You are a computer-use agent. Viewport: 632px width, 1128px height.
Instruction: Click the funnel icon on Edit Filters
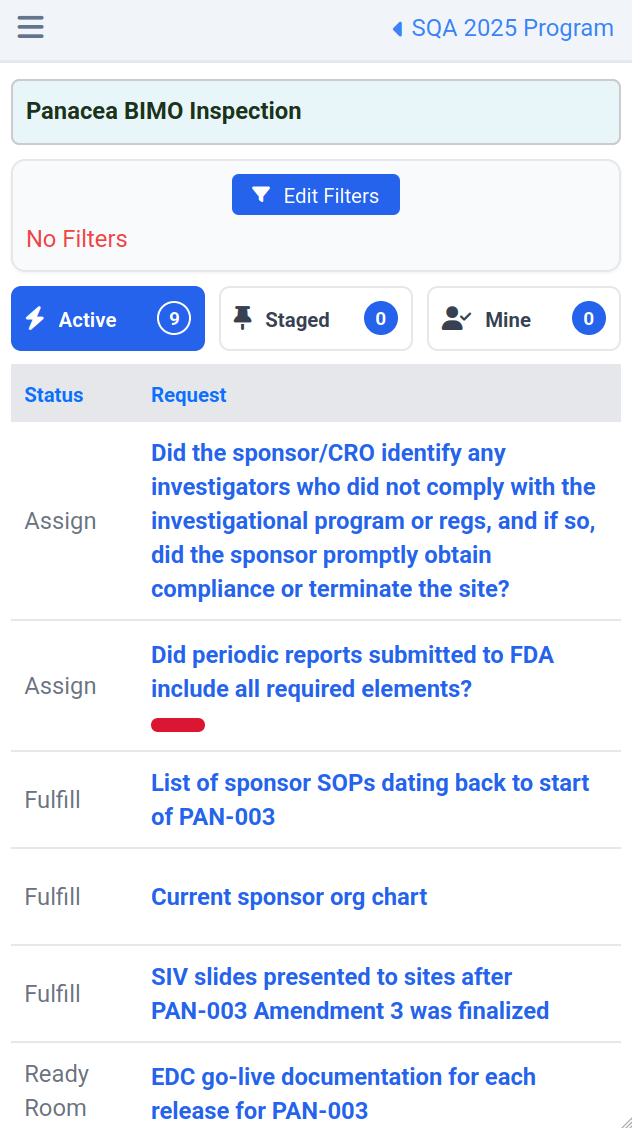coord(261,195)
